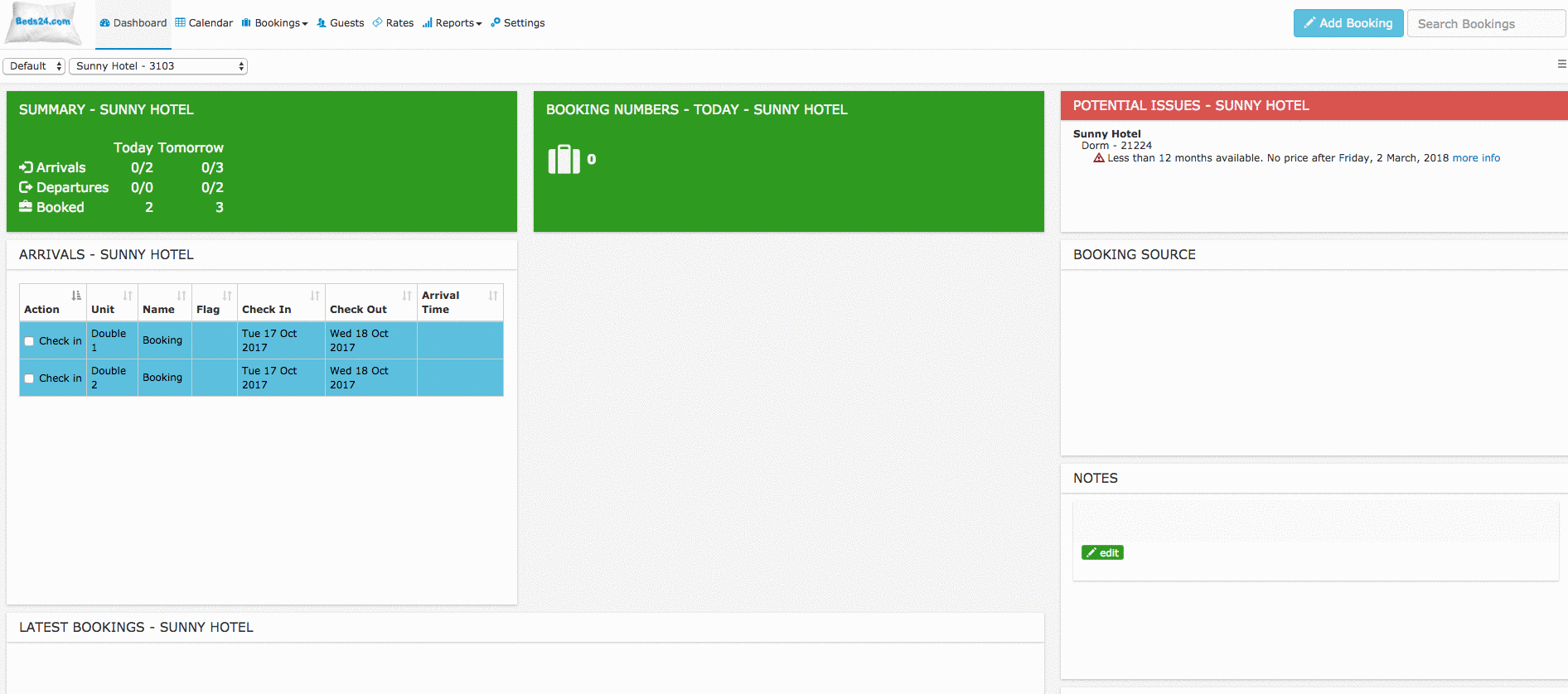Open the Sunny Hotel - 3103 property dropdown
The height and width of the screenshot is (694, 1568).
[158, 66]
